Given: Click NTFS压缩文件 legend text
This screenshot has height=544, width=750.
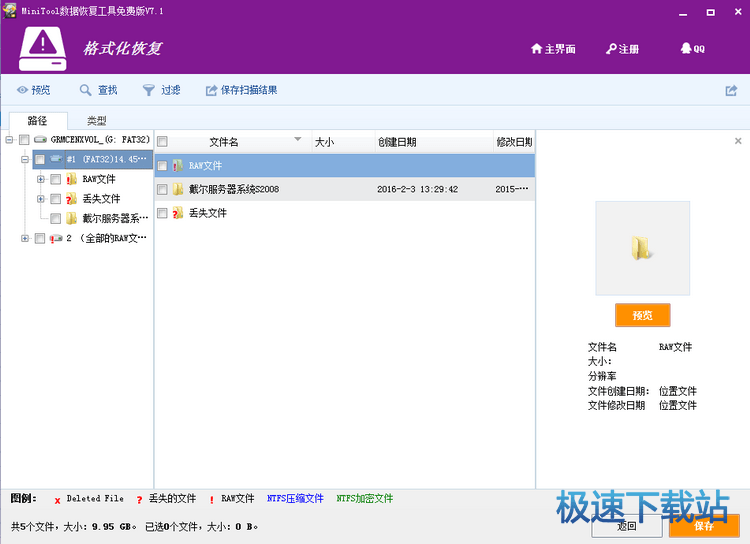Looking at the screenshot, I should pyautogui.click(x=295, y=499).
